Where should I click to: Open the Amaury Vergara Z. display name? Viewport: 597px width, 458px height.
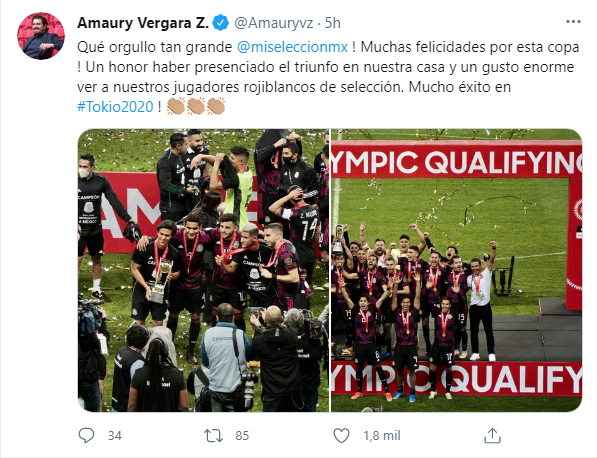click(x=143, y=23)
